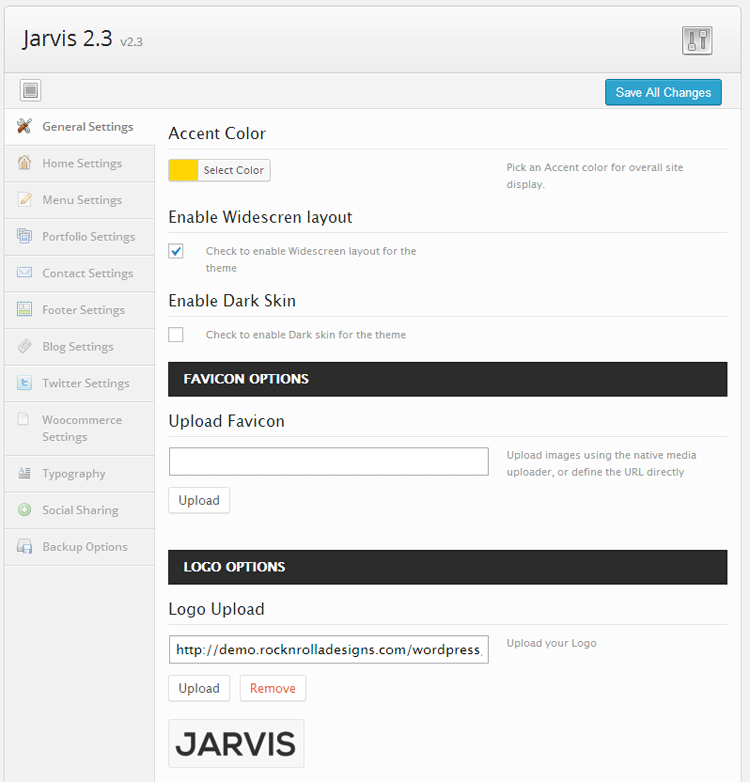
Task: Click the yellow accent color swatch
Action: pos(184,170)
